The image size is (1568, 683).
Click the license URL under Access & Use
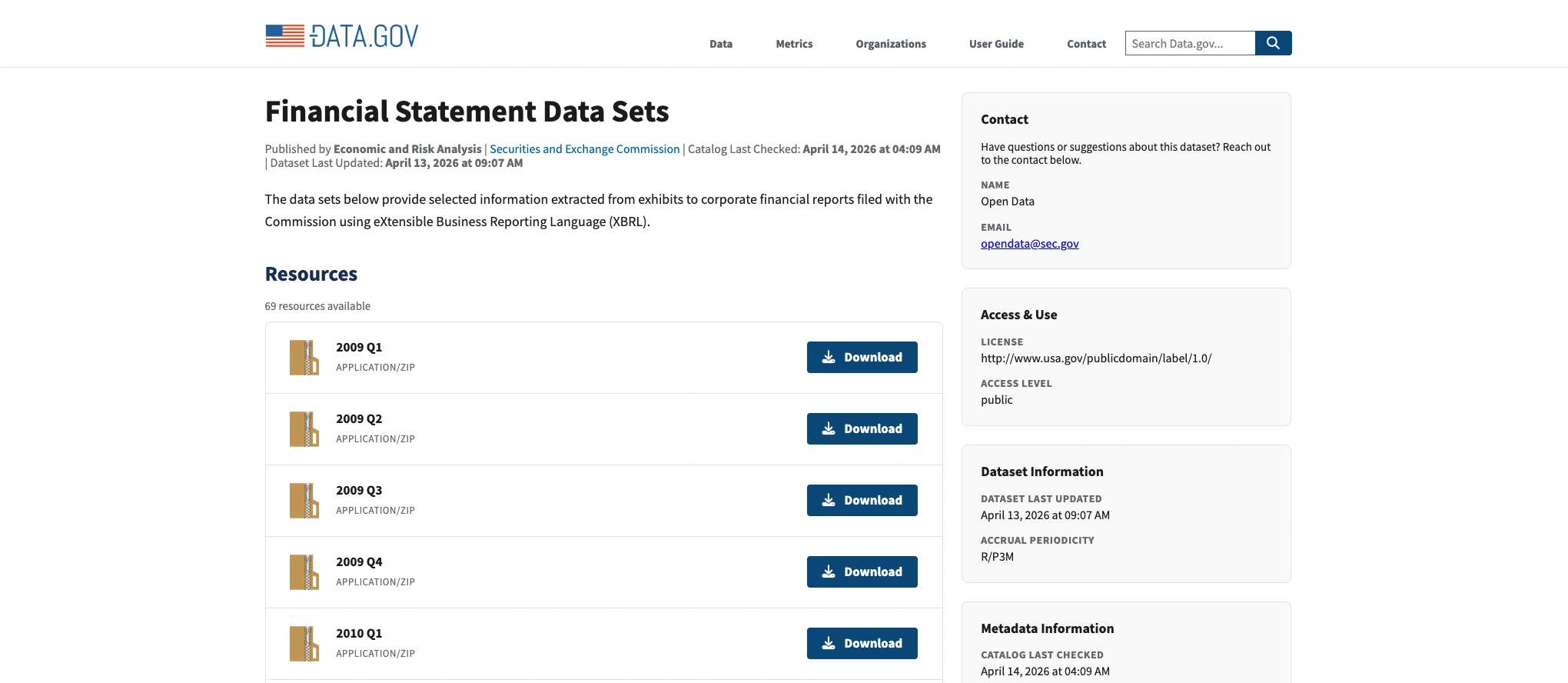pyautogui.click(x=1096, y=358)
